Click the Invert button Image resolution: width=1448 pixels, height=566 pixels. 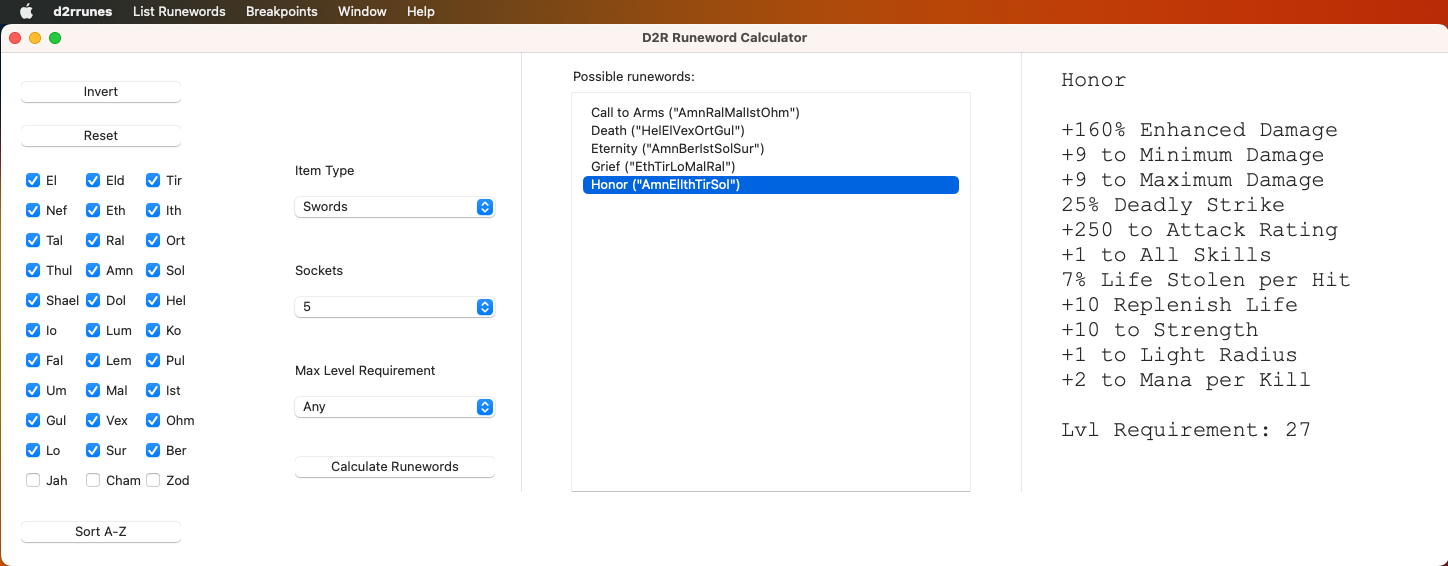(101, 92)
